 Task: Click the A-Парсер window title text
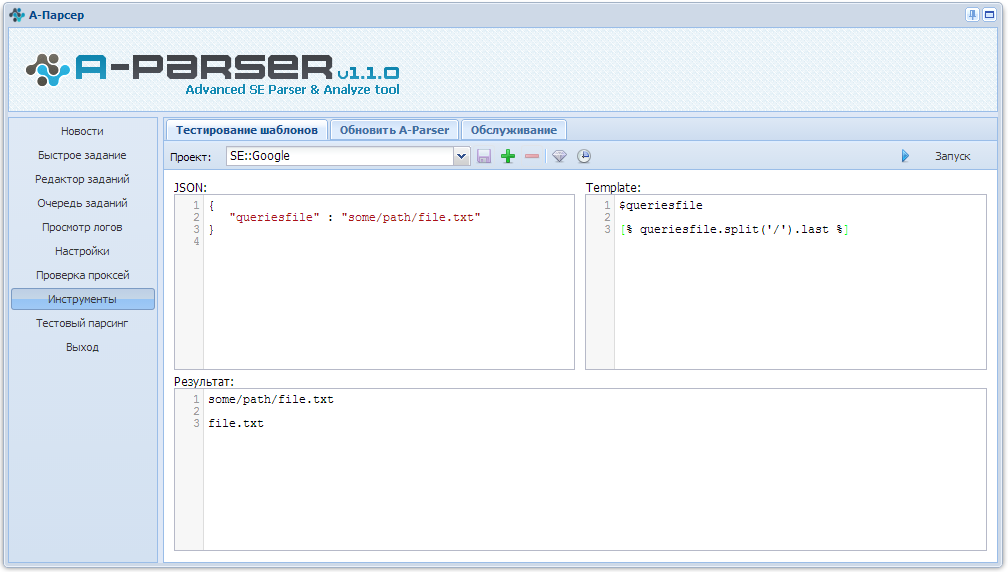[x=57, y=15]
